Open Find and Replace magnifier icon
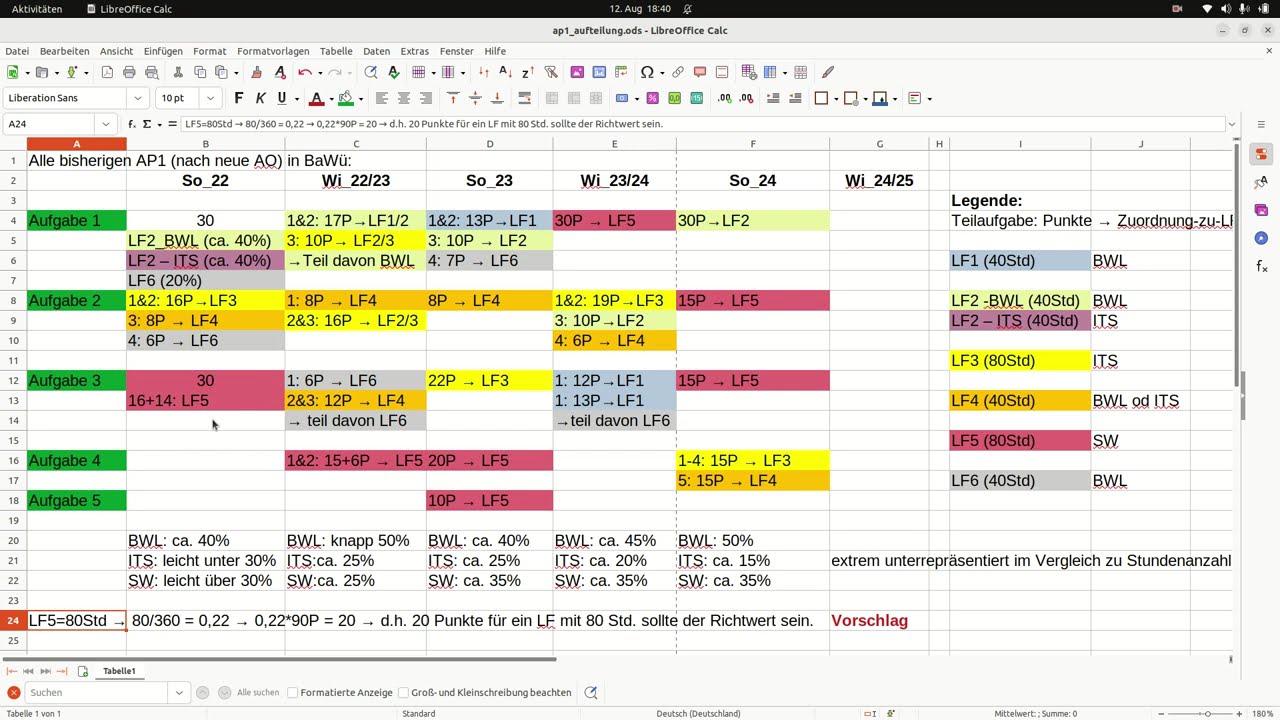Screen dimensions: 1280x720 pyautogui.click(x=371, y=72)
